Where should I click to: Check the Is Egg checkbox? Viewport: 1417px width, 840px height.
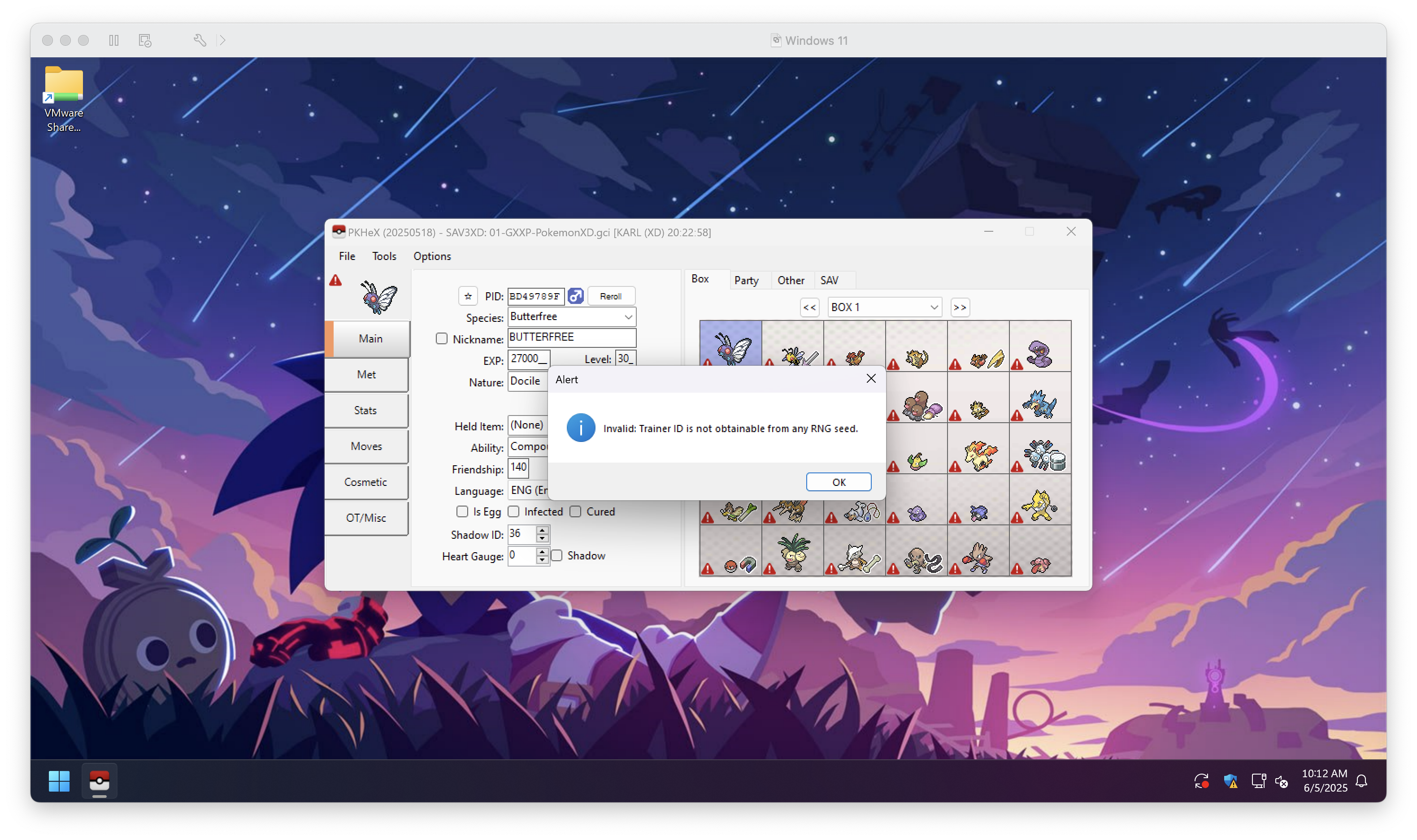point(462,512)
